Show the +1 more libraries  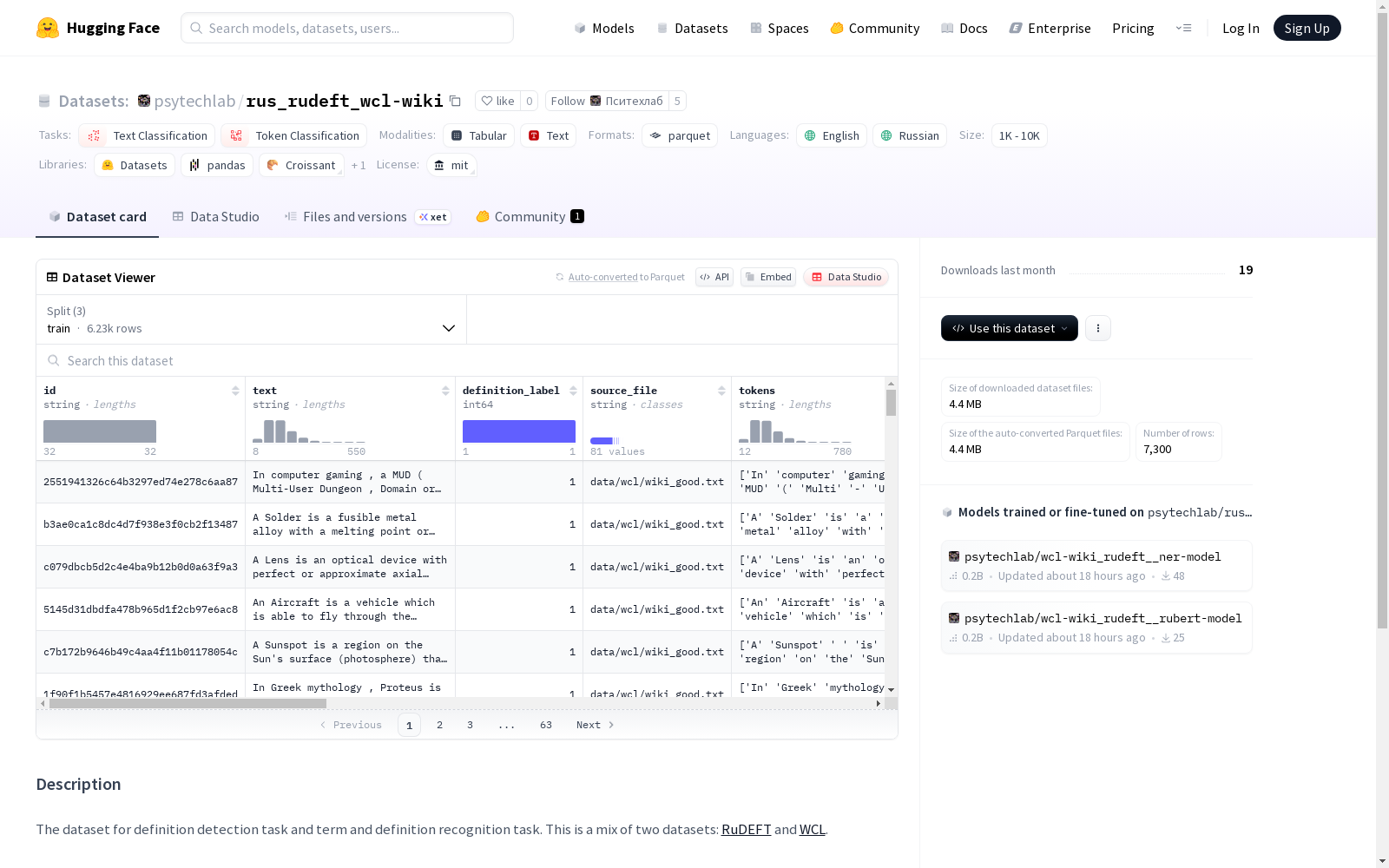(x=359, y=165)
